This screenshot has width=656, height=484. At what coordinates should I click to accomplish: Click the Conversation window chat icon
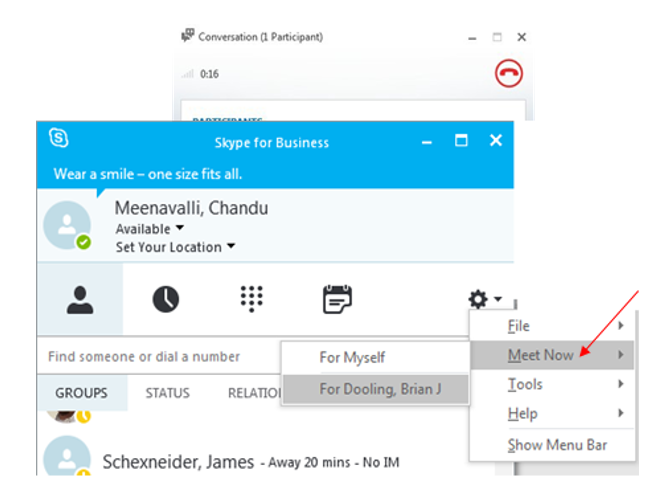187,36
